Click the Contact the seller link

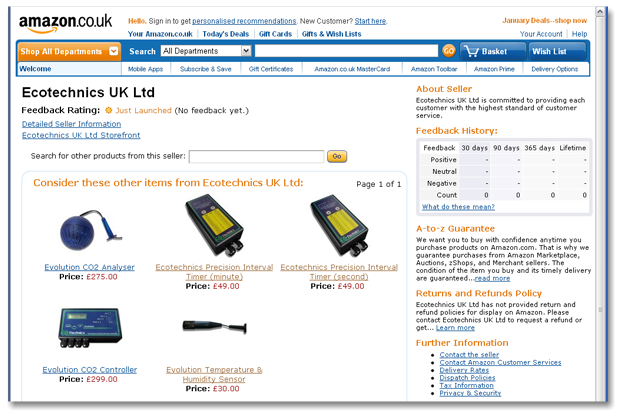[469, 355]
